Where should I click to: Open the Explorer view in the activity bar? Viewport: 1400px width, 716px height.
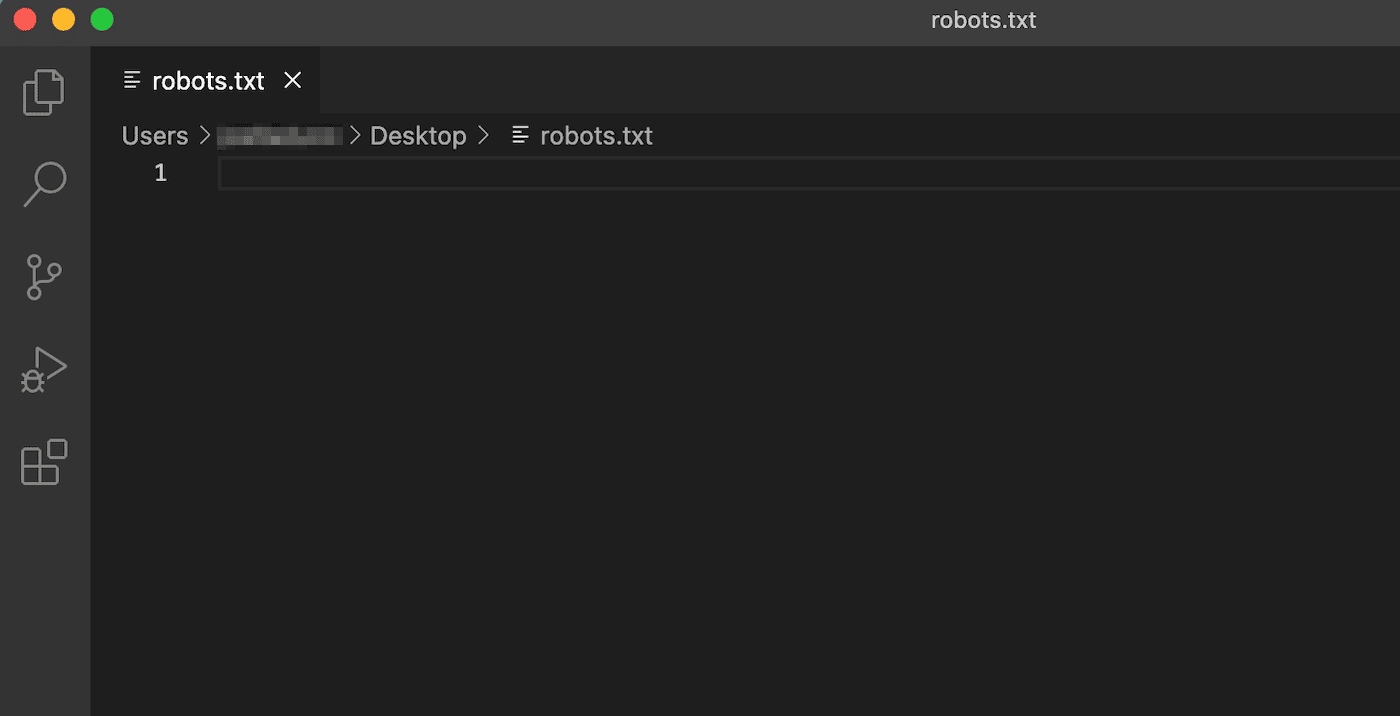[44, 91]
